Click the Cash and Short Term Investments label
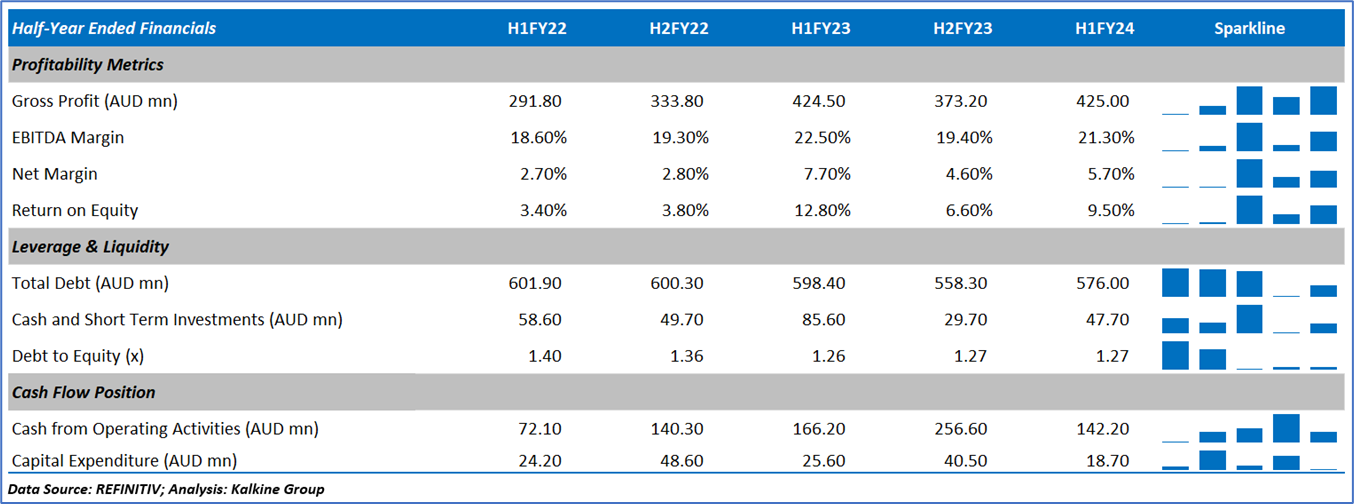This screenshot has height=504, width=1354. tap(177, 320)
